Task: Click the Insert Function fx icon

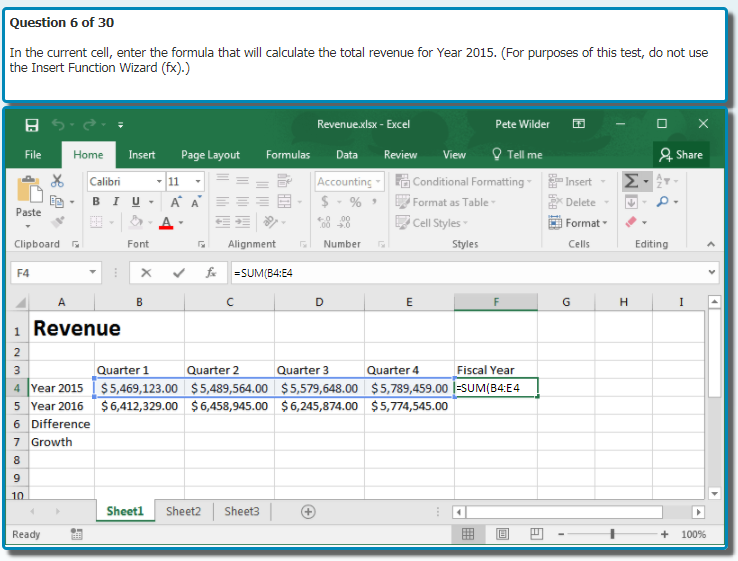Action: tap(210, 272)
